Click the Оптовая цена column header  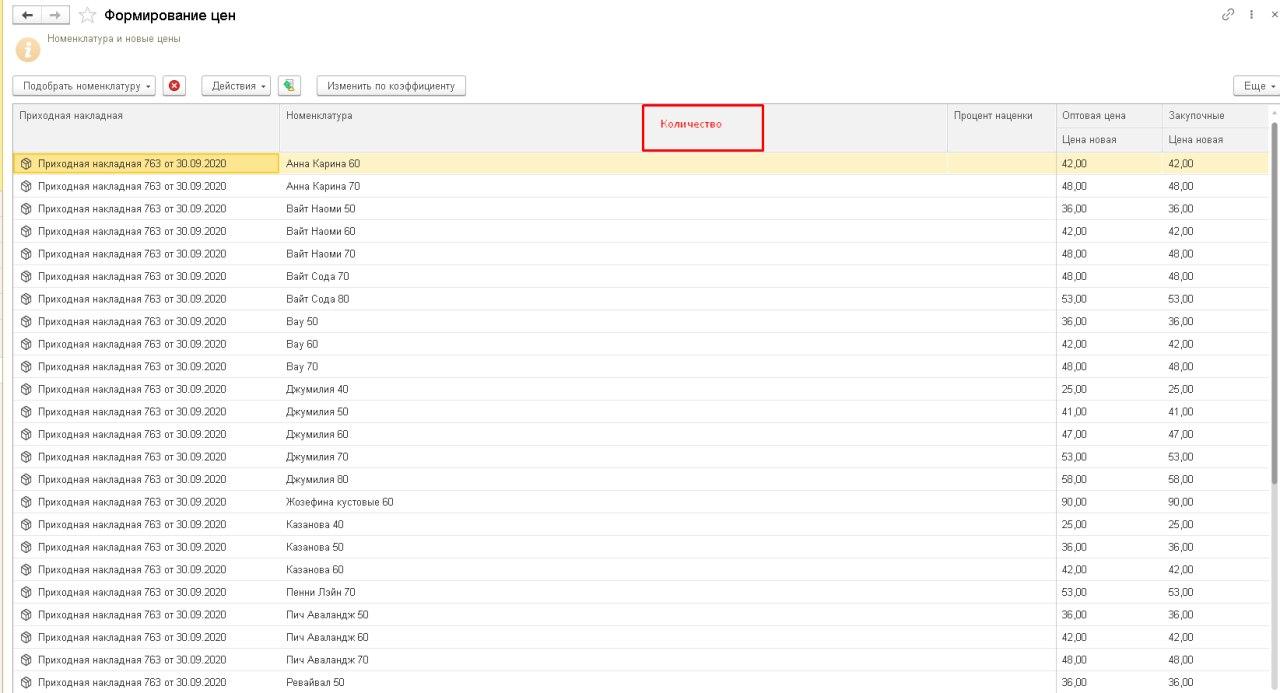tap(1093, 116)
